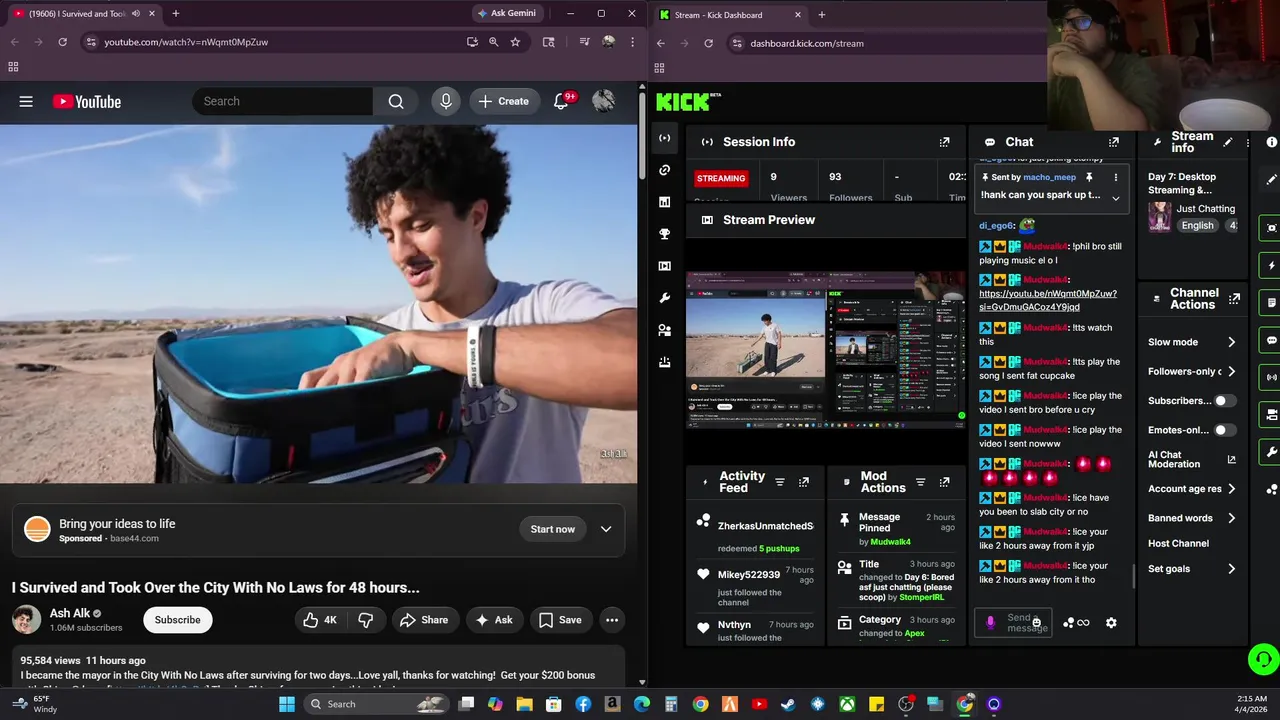
Task: Activate YouTube voice search microphone
Action: pos(446,101)
